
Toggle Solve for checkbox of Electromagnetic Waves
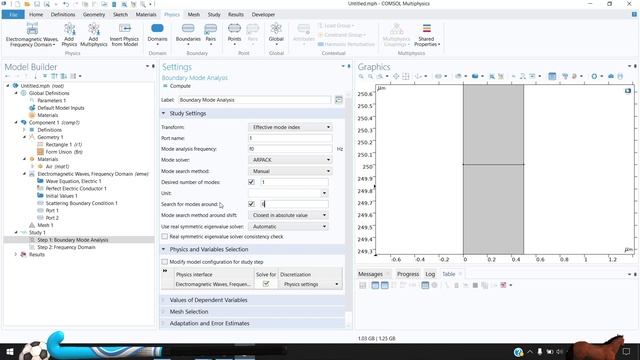[x=266, y=284]
